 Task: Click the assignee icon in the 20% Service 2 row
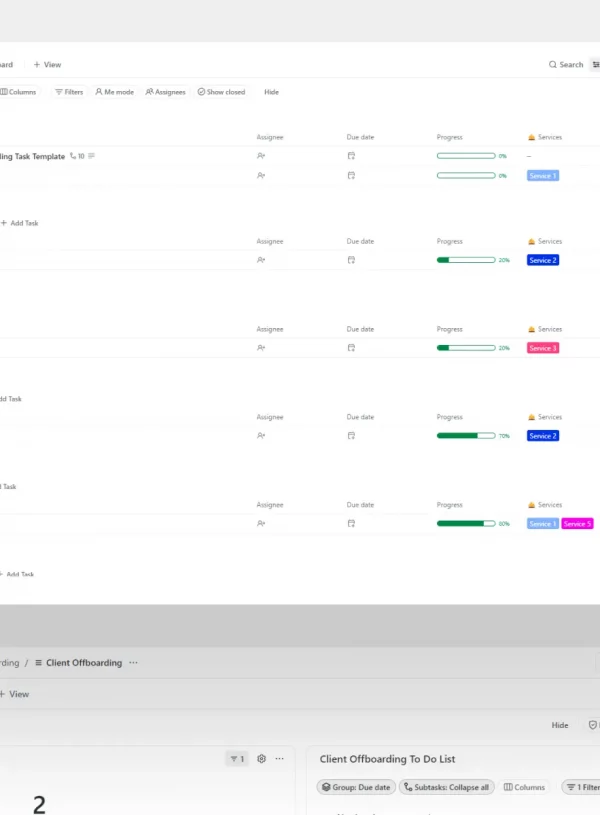click(261, 260)
